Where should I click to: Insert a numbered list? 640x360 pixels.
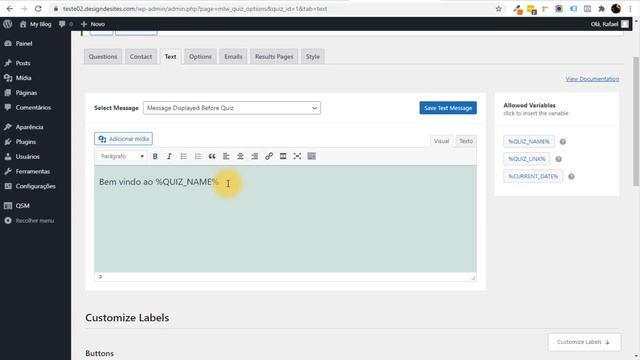pyautogui.click(x=198, y=156)
